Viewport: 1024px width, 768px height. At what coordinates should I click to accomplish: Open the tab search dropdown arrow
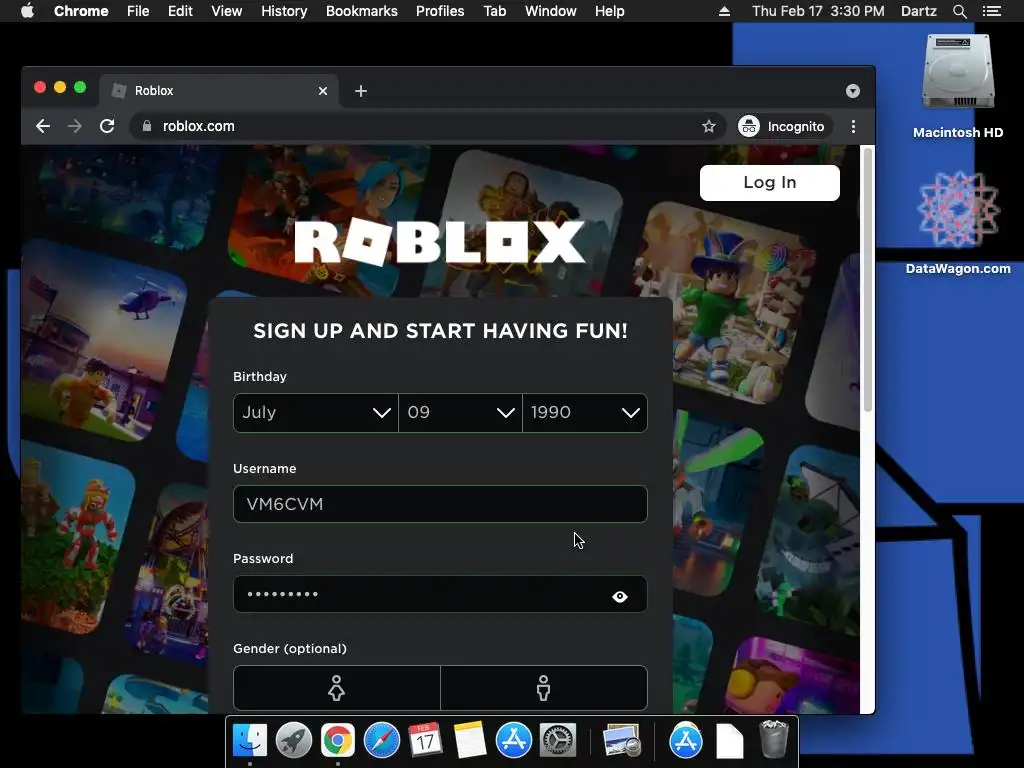pos(852,91)
